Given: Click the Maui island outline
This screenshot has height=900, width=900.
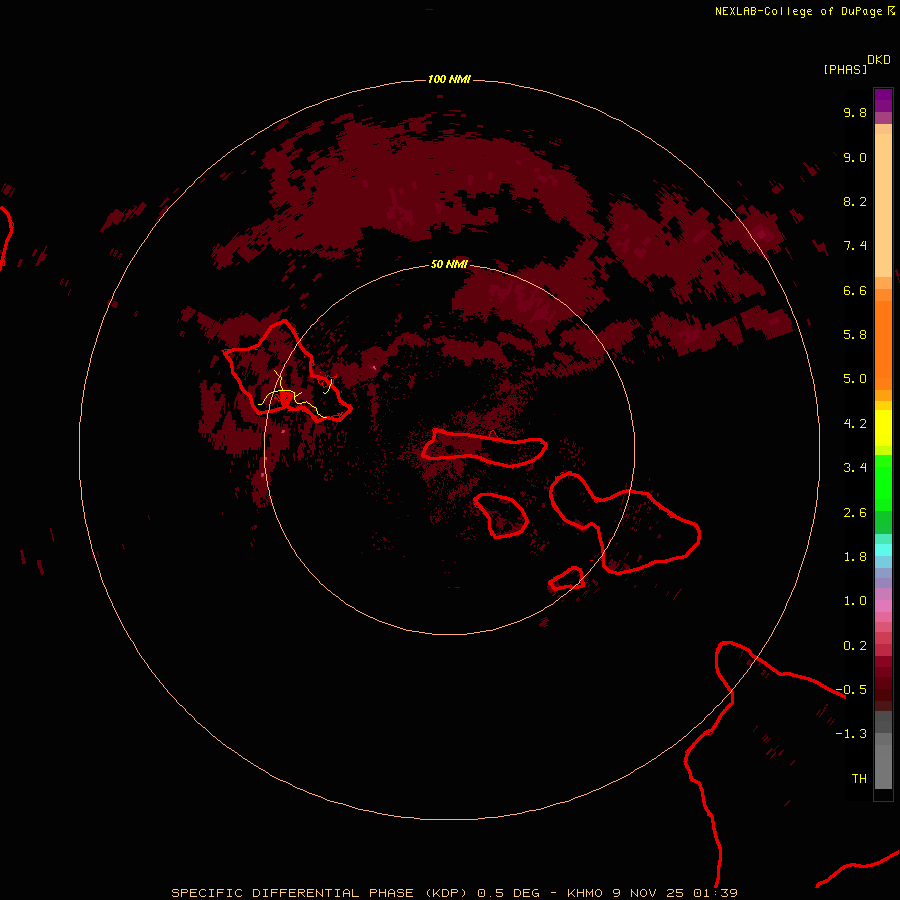Looking at the screenshot, I should click(625, 523).
